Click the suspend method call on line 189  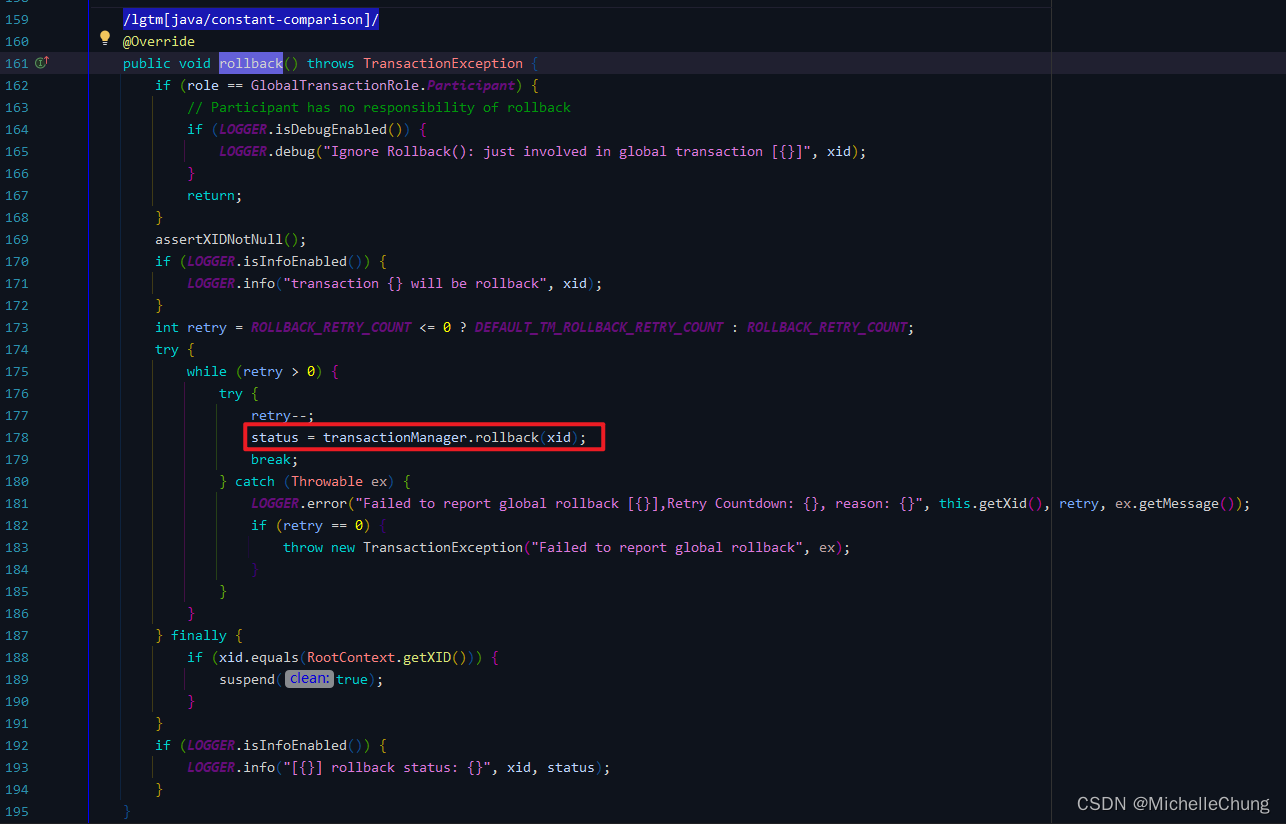click(x=247, y=679)
